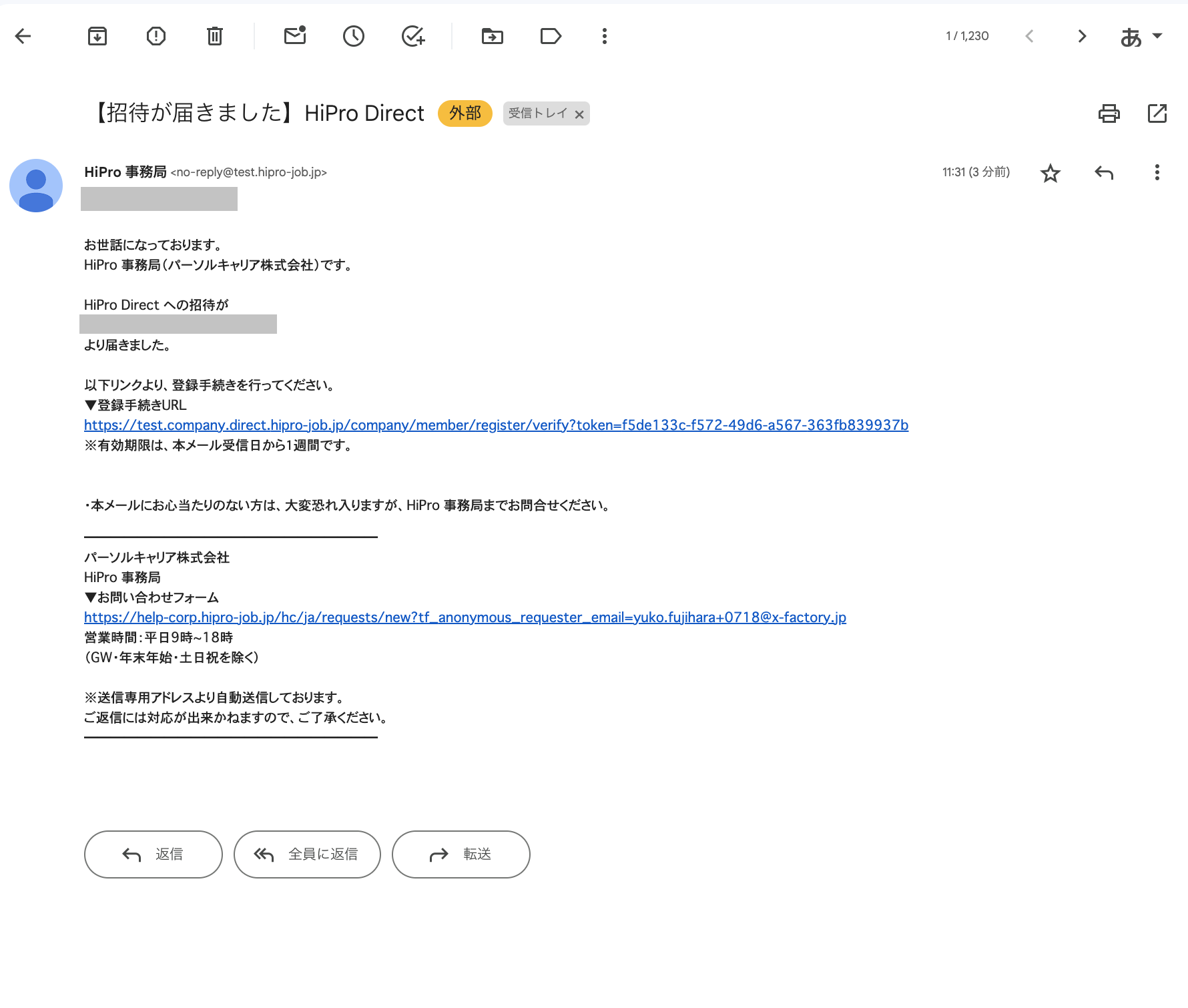Image resolution: width=1188 pixels, height=1008 pixels.
Task: Report this email as spam
Action: 156,36
